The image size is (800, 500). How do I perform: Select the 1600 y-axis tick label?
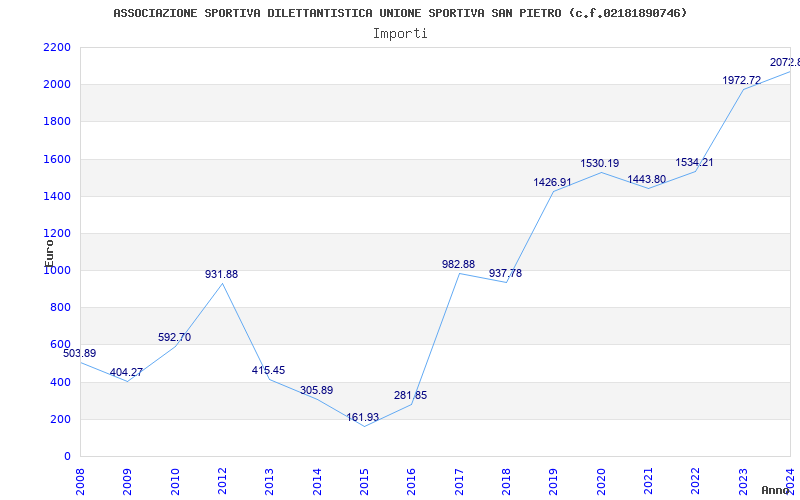(x=57, y=159)
